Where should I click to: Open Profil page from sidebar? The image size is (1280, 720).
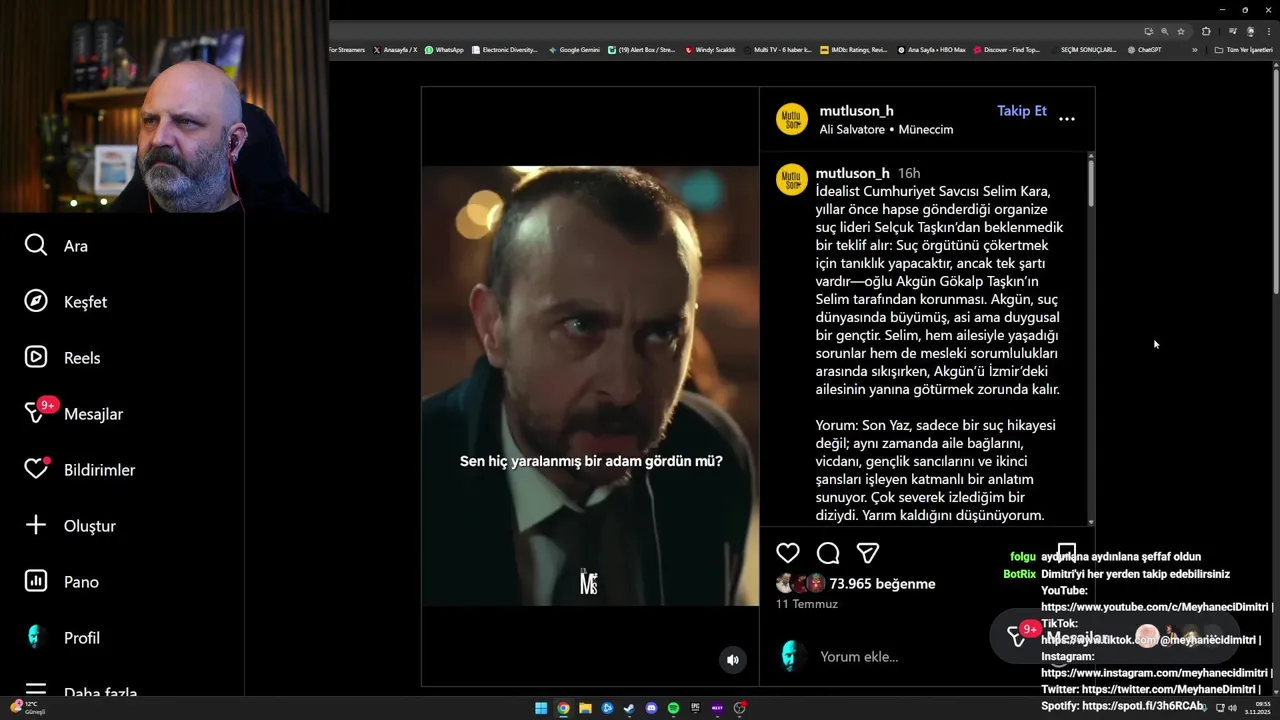[x=63, y=638]
